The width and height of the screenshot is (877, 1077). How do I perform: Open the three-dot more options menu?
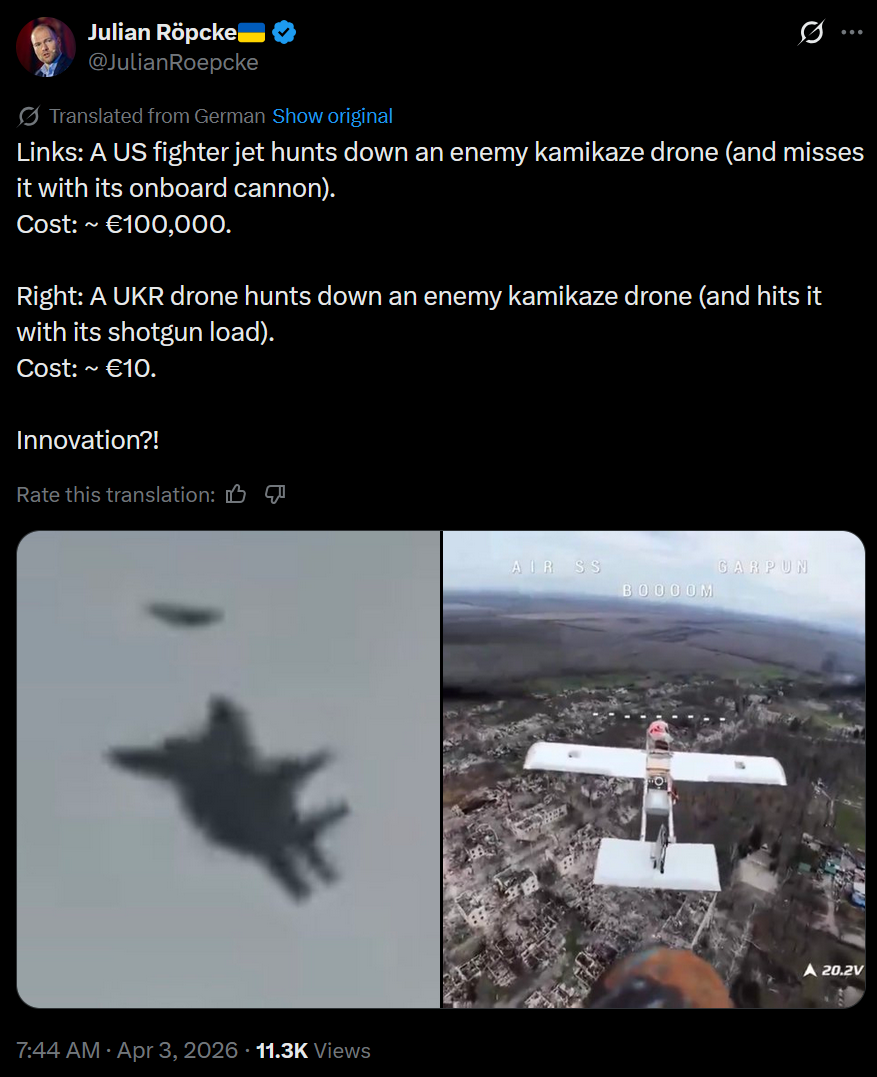point(852,32)
